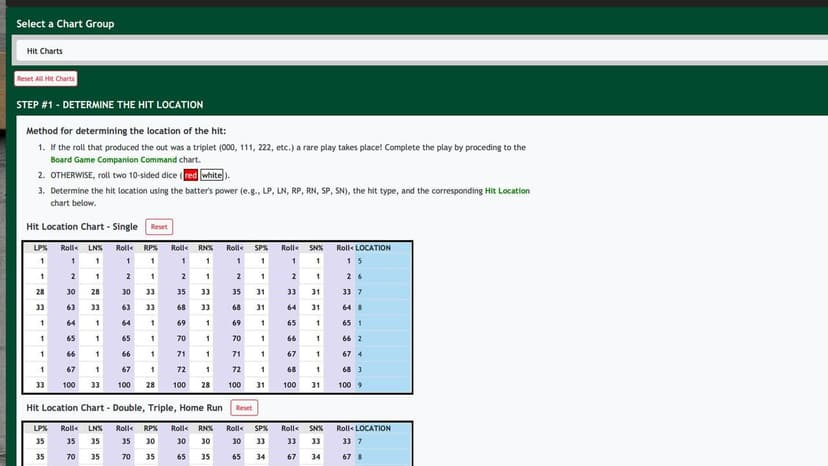Click the LOCATION header in the Single chart
828x466 pixels.
click(373, 248)
